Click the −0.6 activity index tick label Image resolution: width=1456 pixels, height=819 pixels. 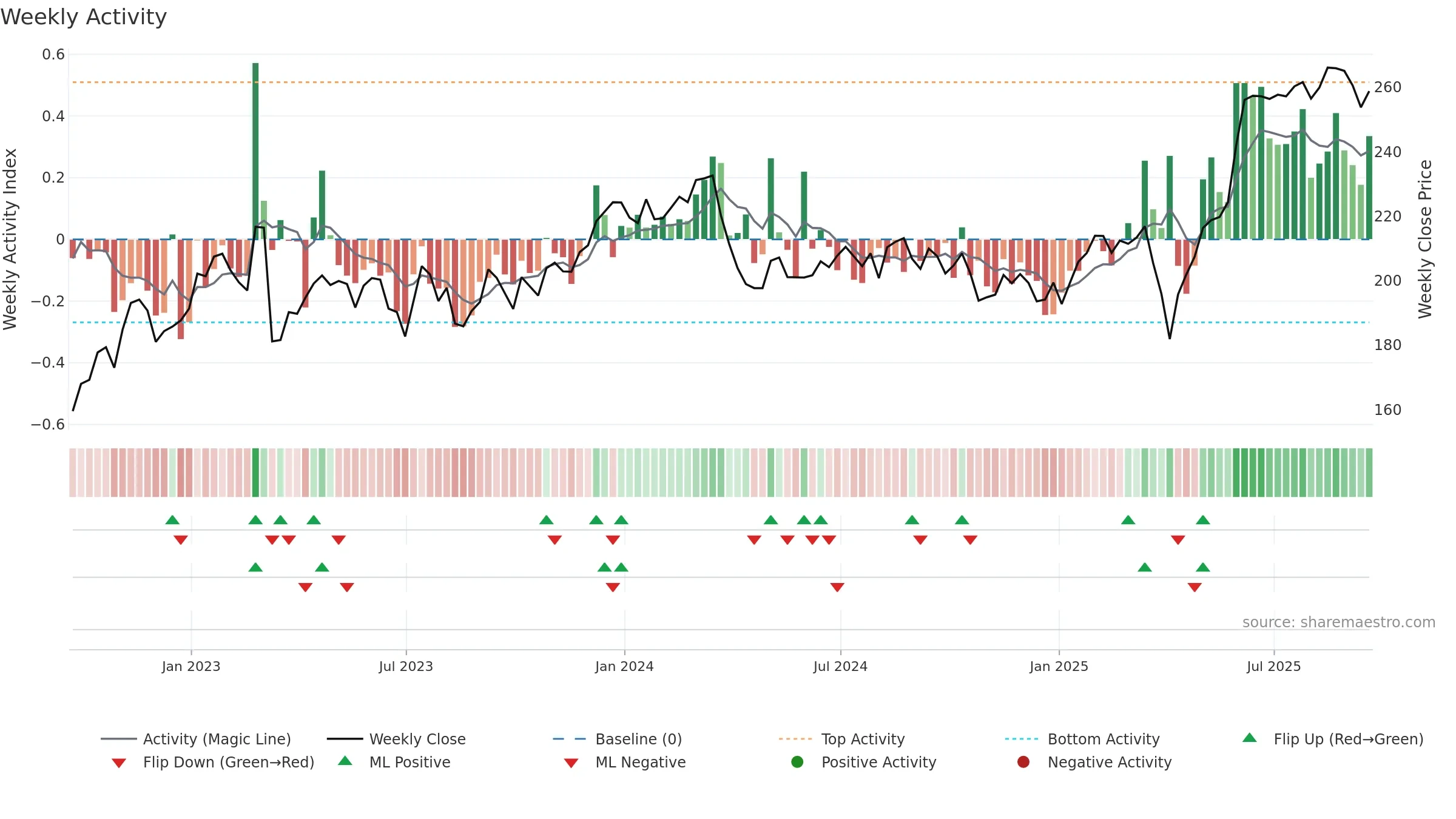pyautogui.click(x=48, y=425)
